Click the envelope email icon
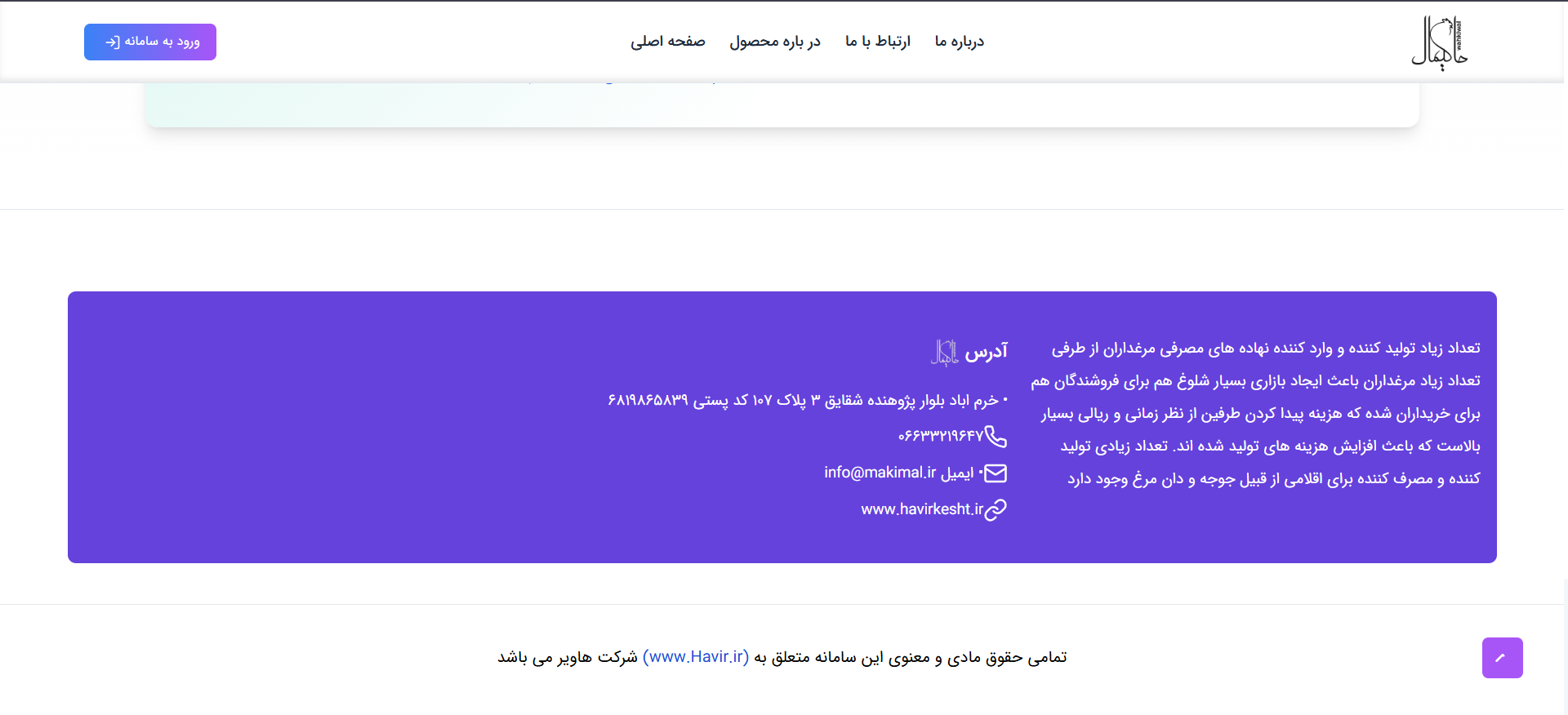The width and height of the screenshot is (1568, 715). (996, 473)
